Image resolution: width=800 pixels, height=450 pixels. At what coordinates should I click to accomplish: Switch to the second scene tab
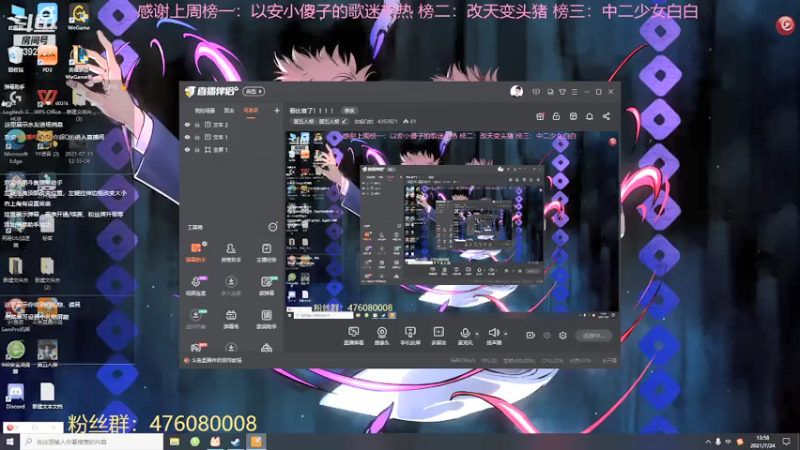coord(229,111)
